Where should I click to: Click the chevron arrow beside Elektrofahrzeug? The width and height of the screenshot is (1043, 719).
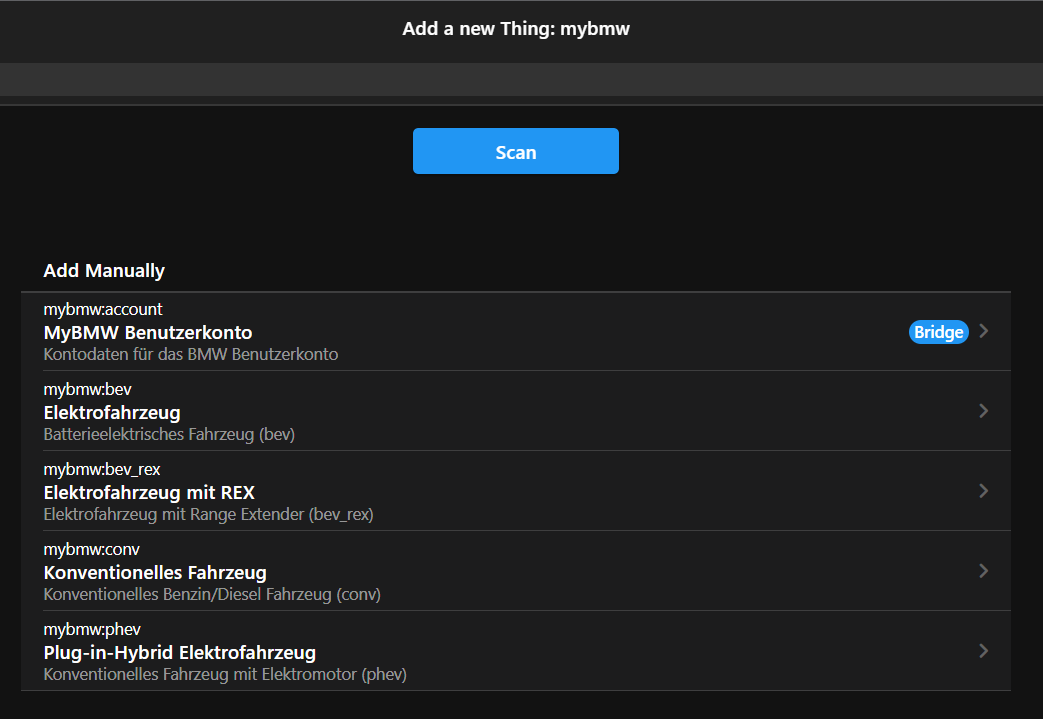[984, 411]
